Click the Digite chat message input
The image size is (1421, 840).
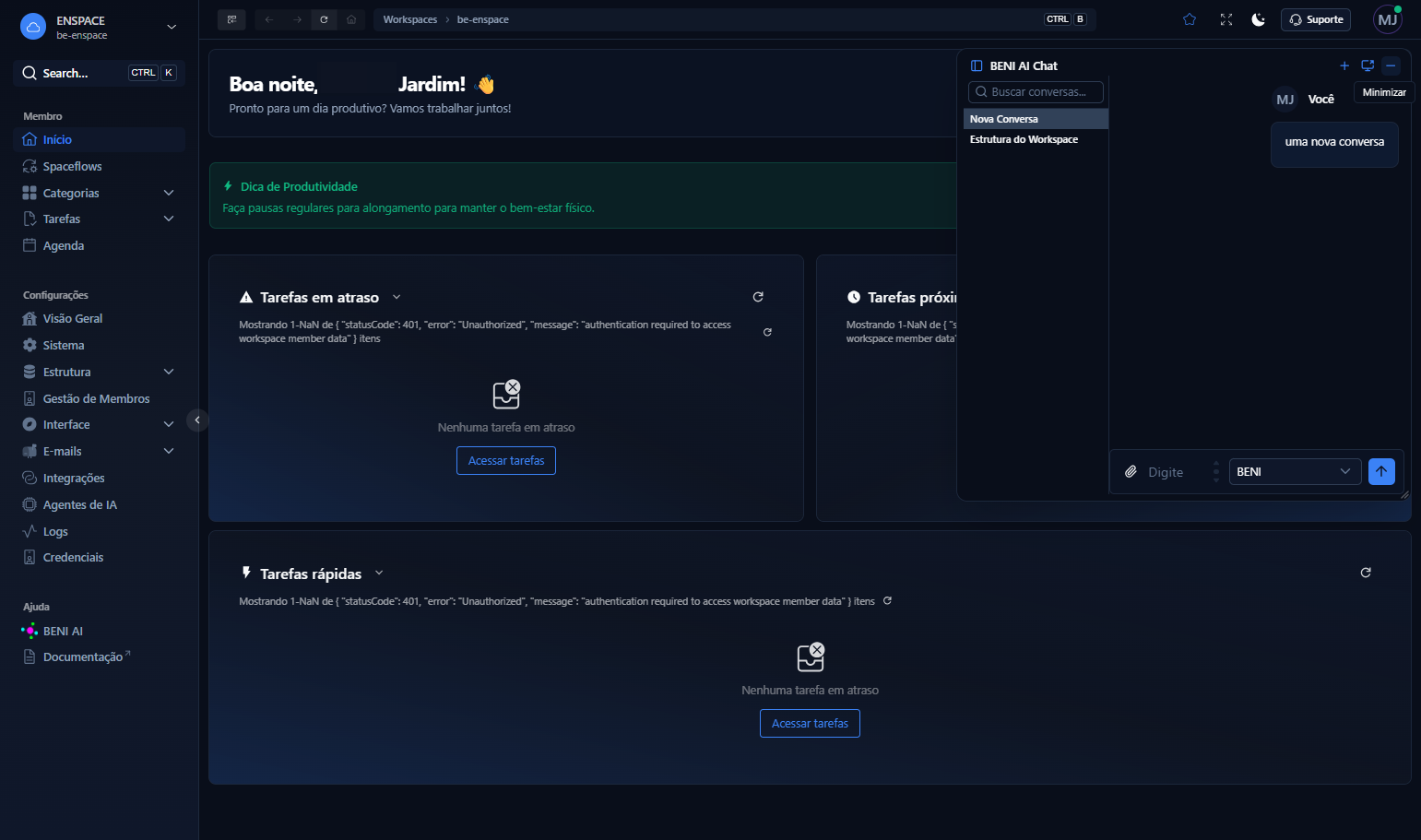pos(1176,472)
